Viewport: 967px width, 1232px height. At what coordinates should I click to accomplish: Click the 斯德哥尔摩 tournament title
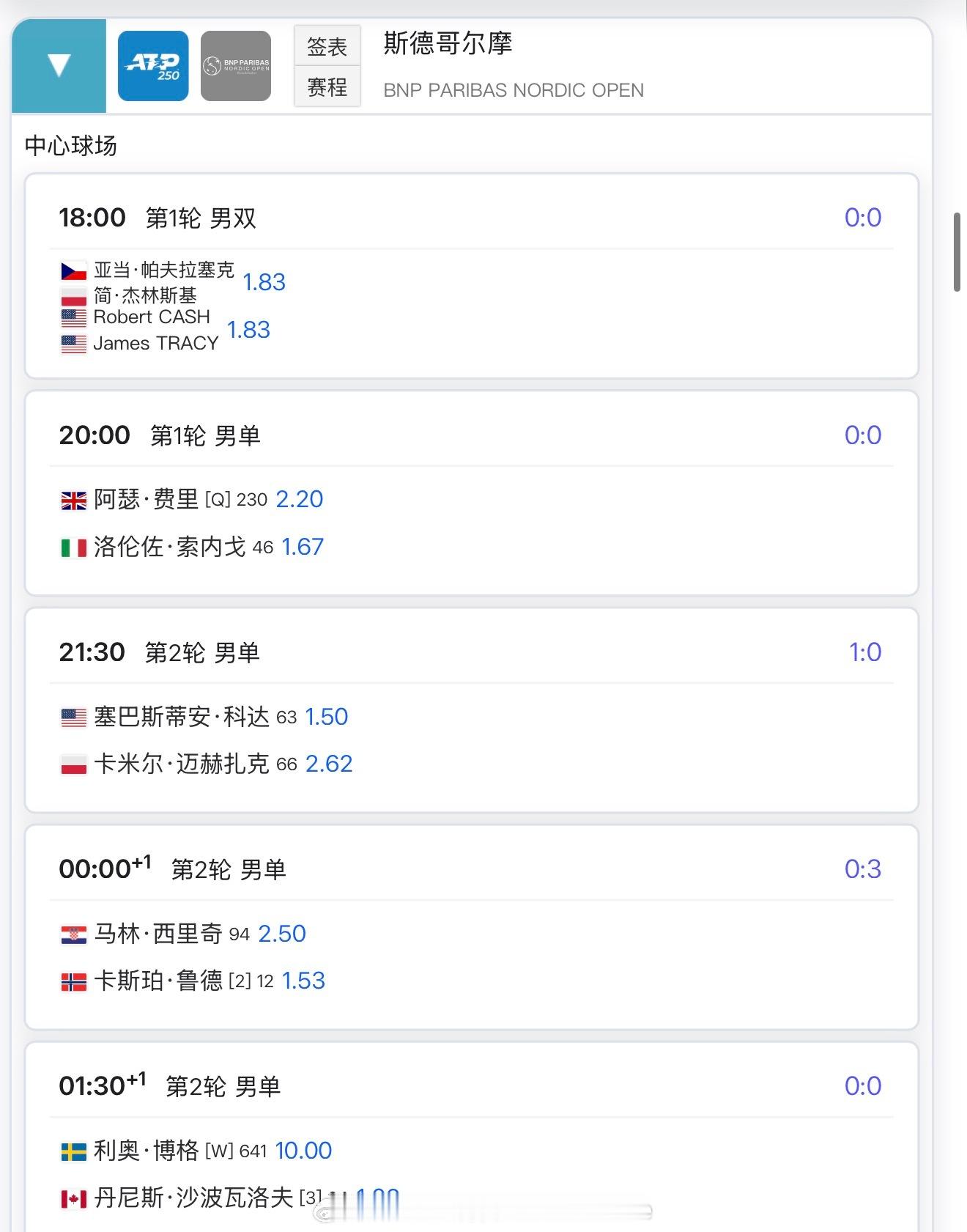(x=448, y=44)
